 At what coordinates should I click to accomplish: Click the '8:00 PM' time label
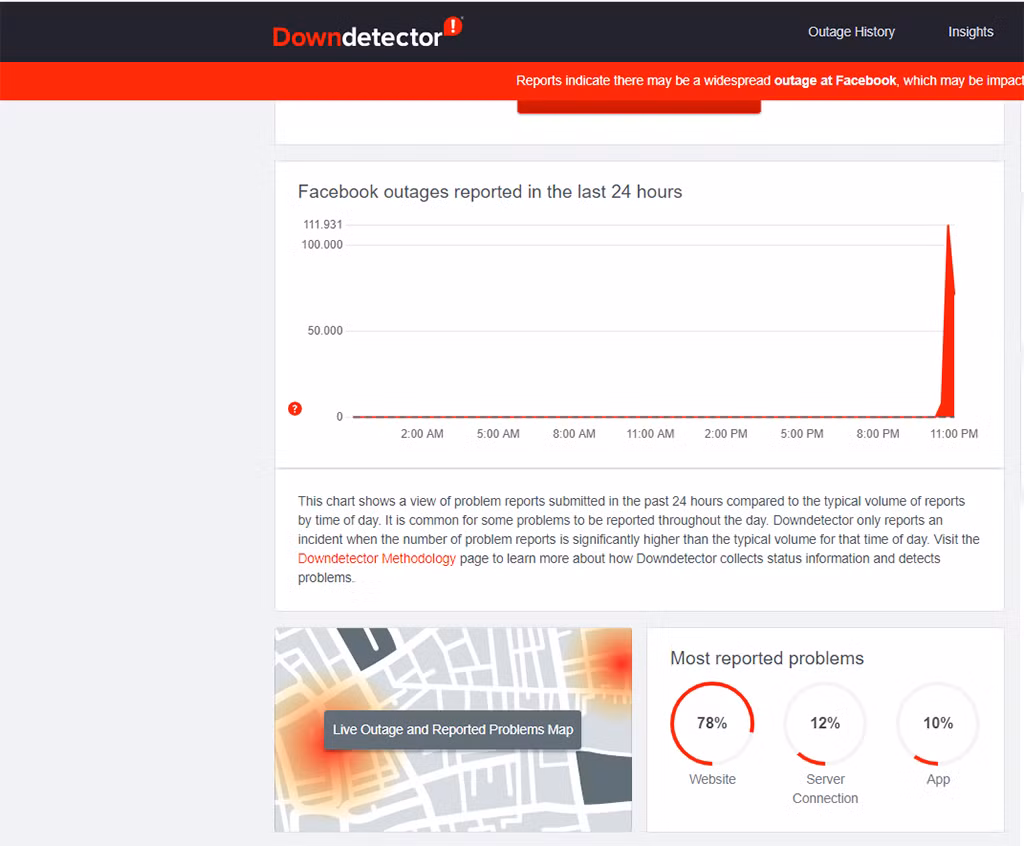pyautogui.click(x=878, y=434)
